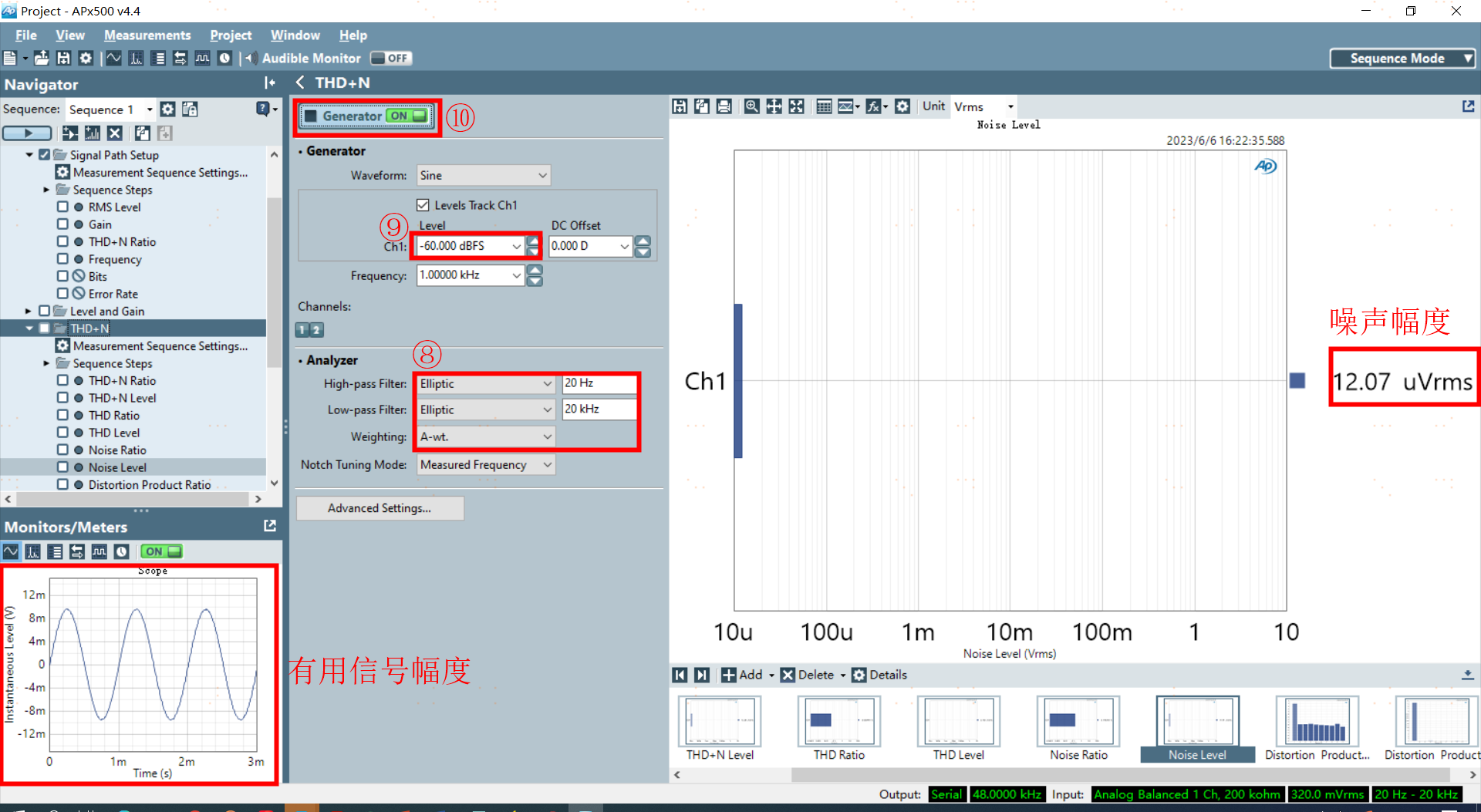Screen dimensions: 1481x812
Task: Click the Copy graph icon above graph
Action: (702, 106)
